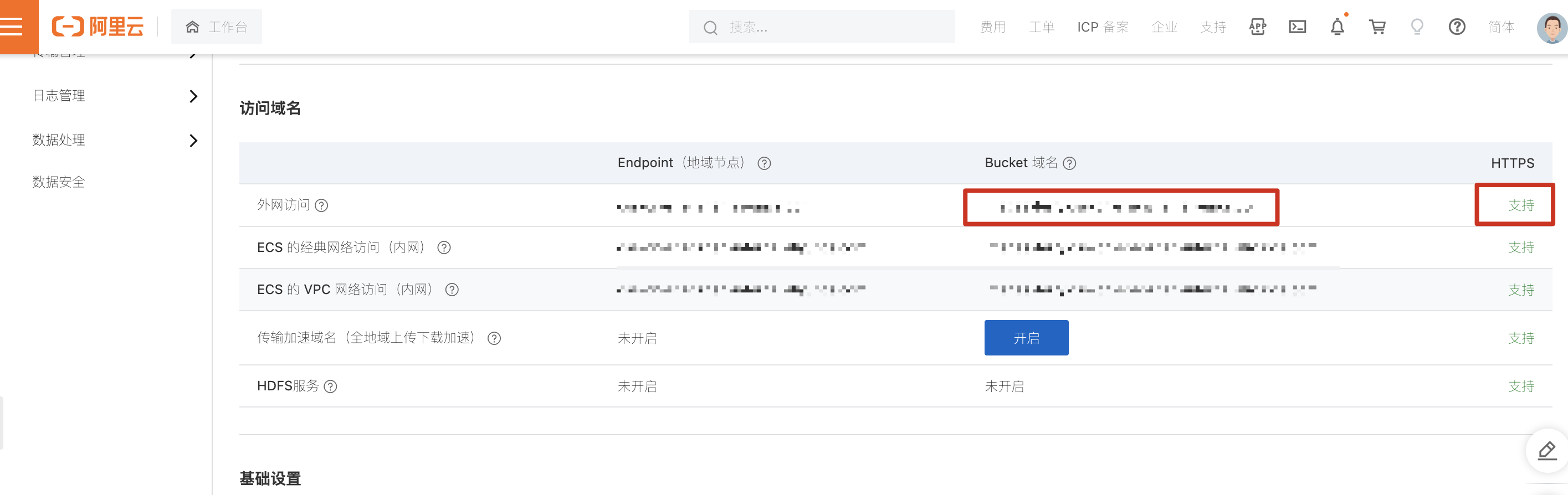
Task: Show help for Bucket 域名 column
Action: point(1069,163)
